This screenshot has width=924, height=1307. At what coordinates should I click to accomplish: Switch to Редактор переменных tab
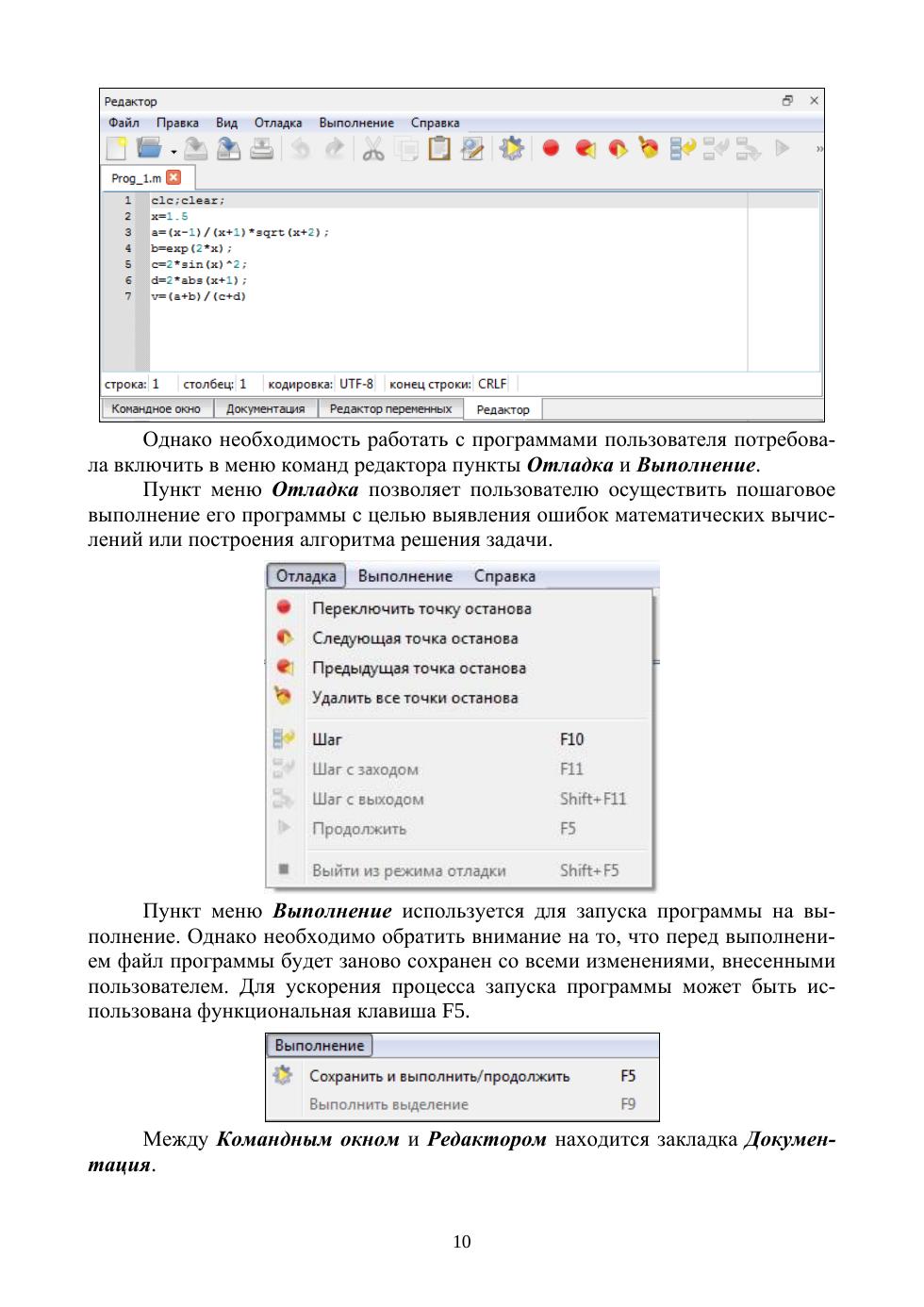pos(390,409)
